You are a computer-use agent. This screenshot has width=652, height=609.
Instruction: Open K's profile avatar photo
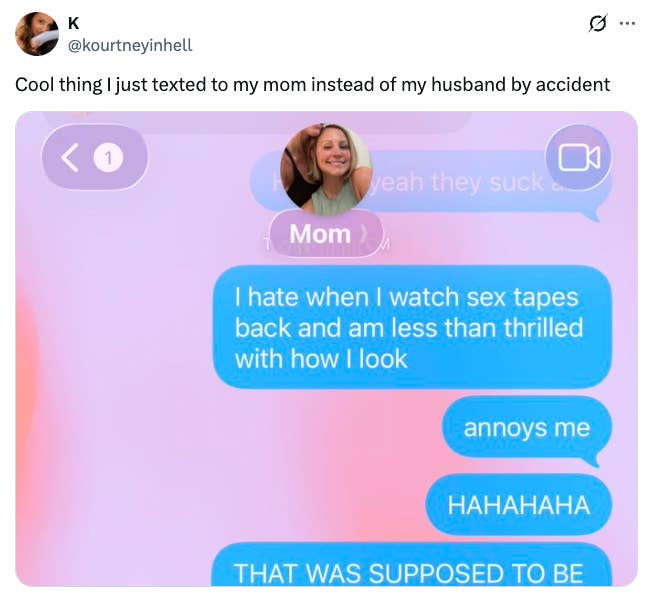coord(37,34)
